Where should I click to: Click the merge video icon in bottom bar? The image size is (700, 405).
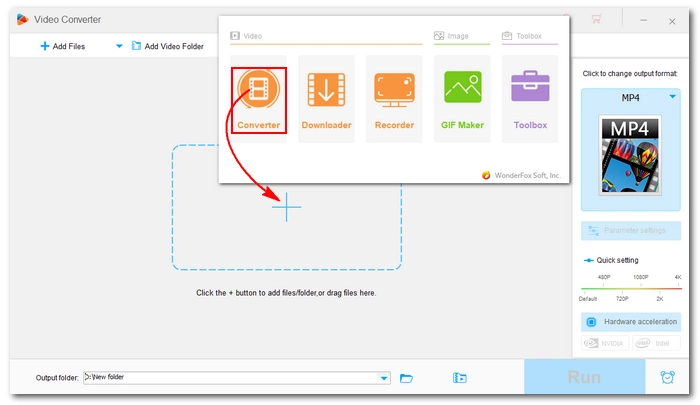click(x=459, y=378)
